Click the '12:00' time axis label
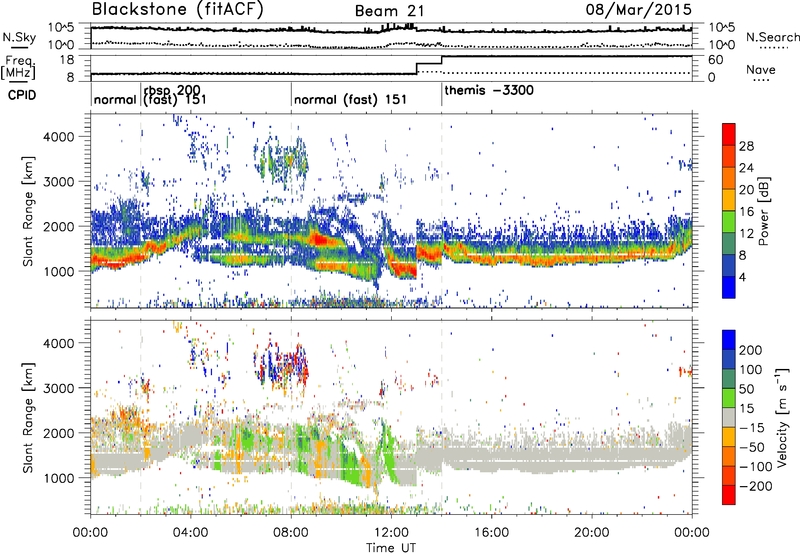The width and height of the screenshot is (800, 554). (x=391, y=532)
